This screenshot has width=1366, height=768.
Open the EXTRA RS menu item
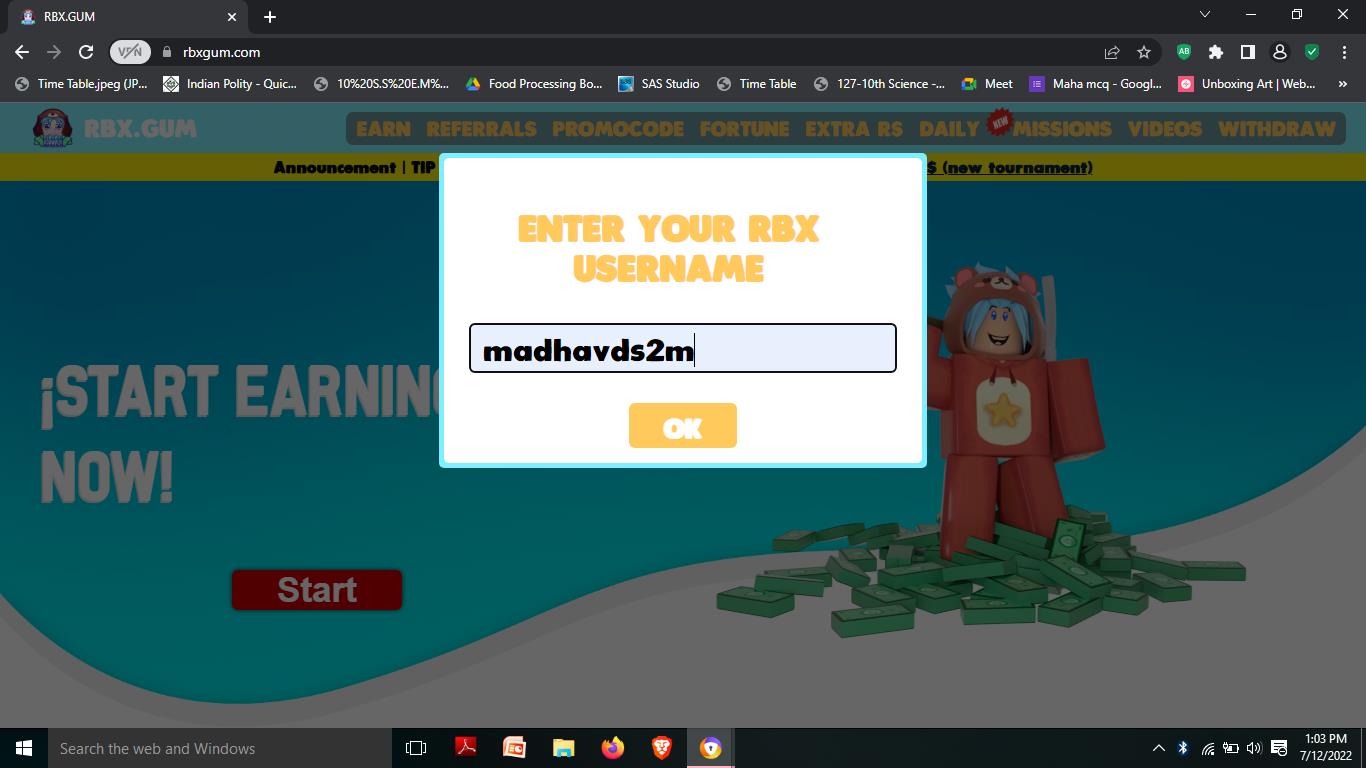tap(853, 129)
